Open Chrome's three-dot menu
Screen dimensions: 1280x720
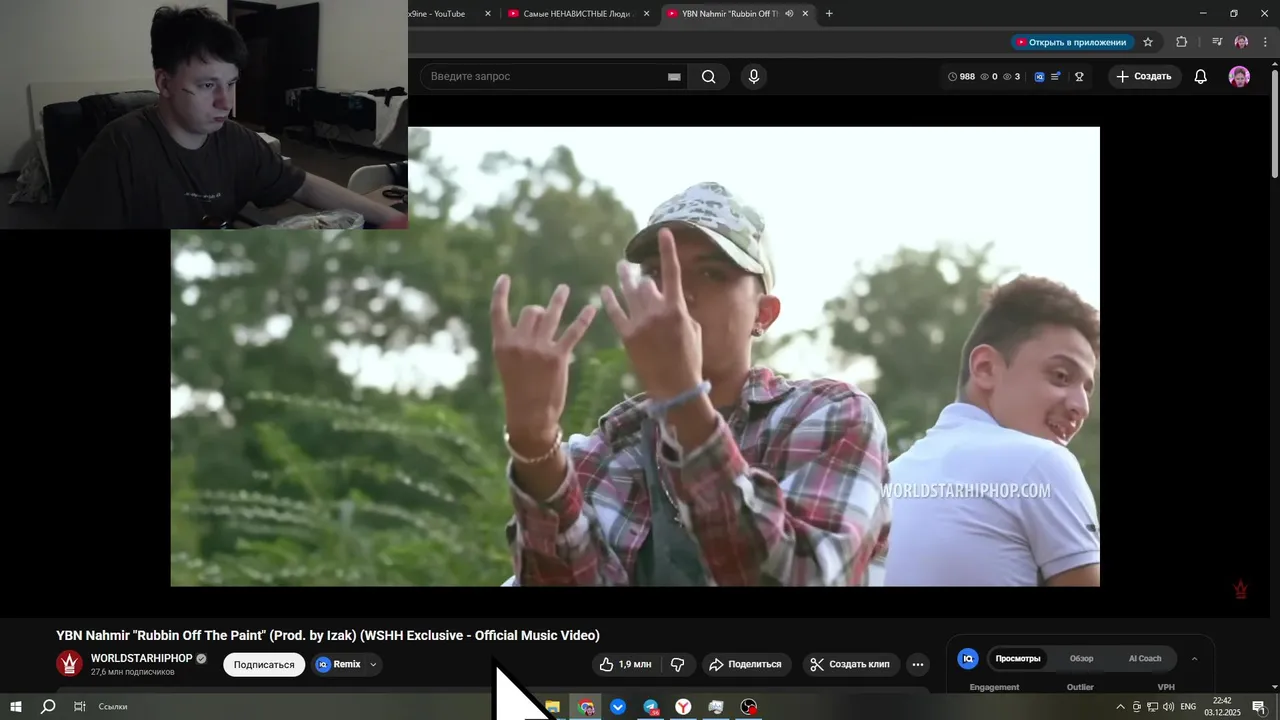pyautogui.click(x=1266, y=42)
